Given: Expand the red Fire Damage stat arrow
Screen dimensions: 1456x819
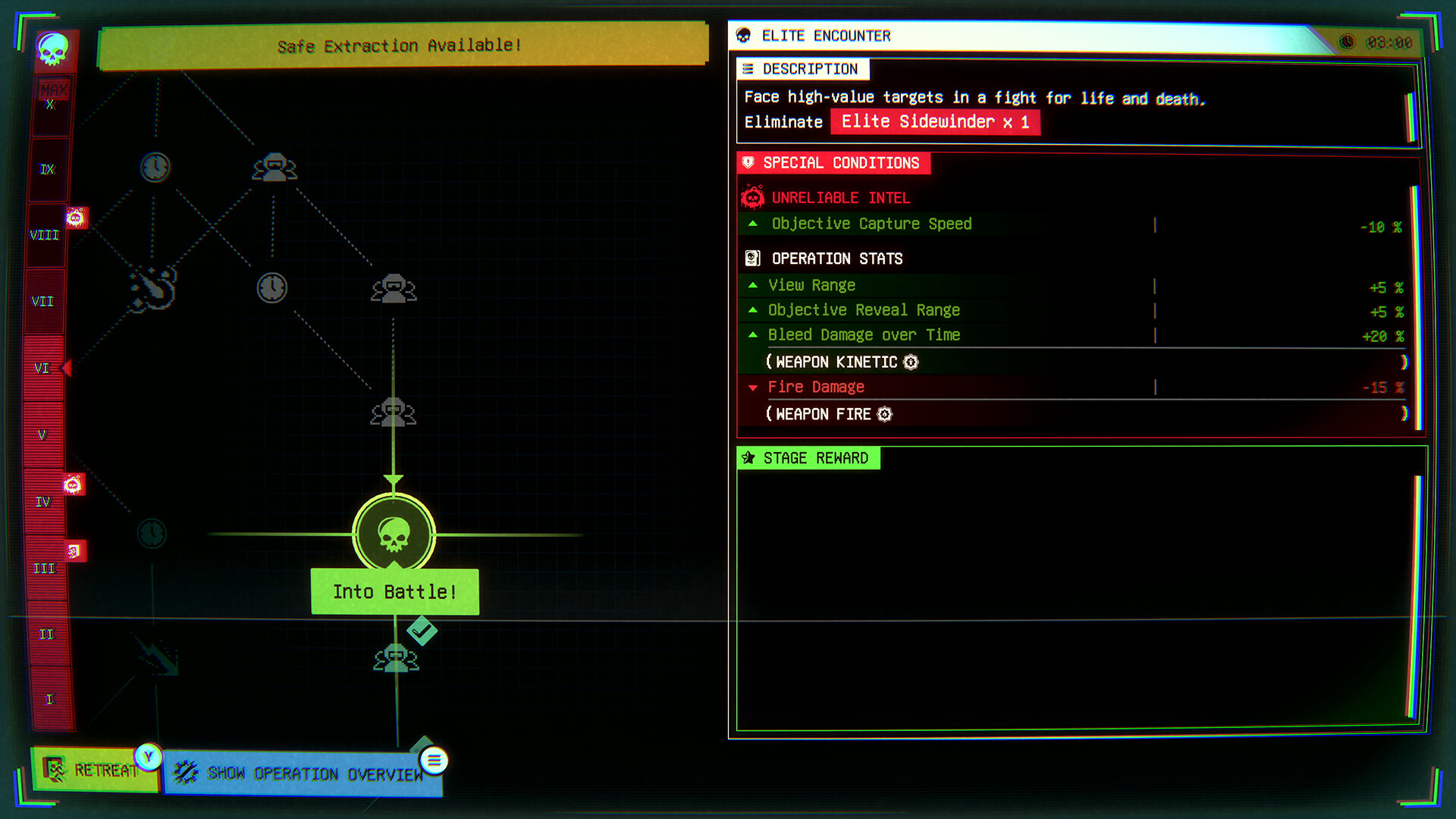Looking at the screenshot, I should tap(753, 388).
